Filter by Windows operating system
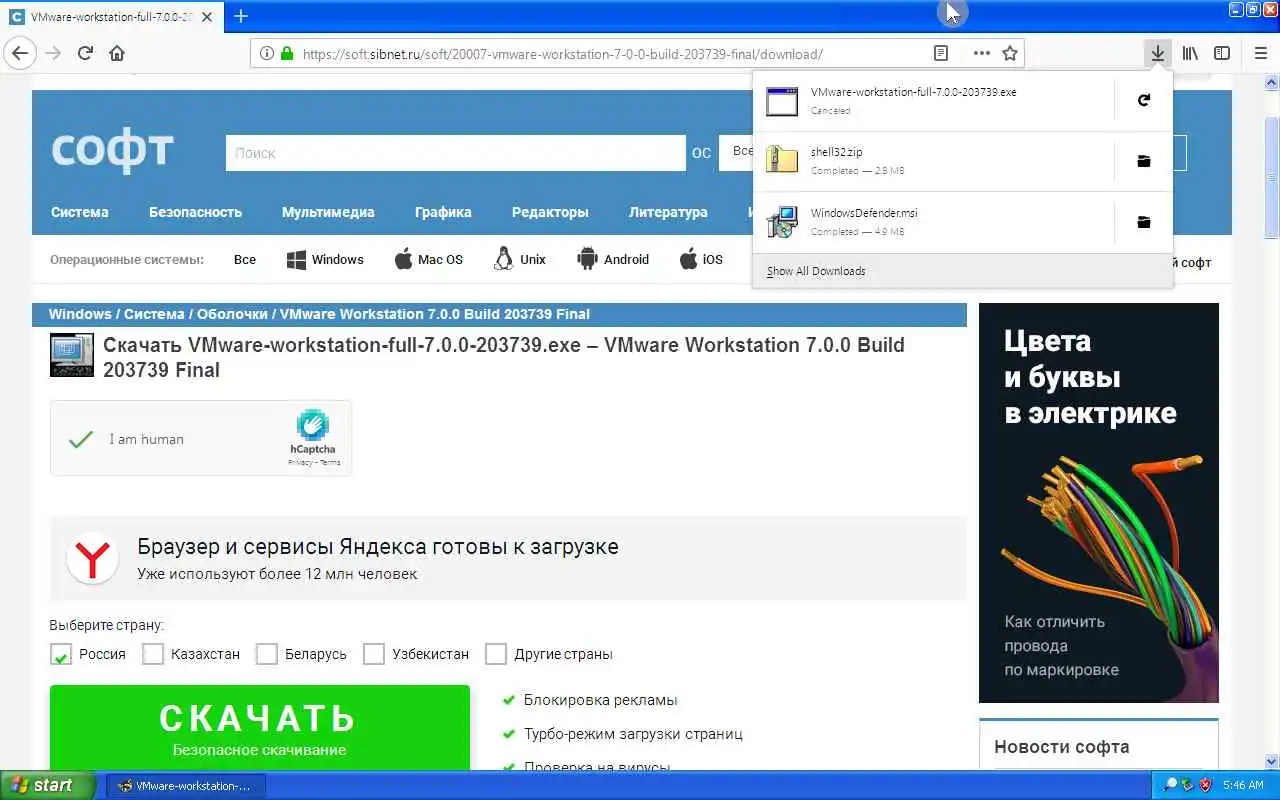 point(325,259)
